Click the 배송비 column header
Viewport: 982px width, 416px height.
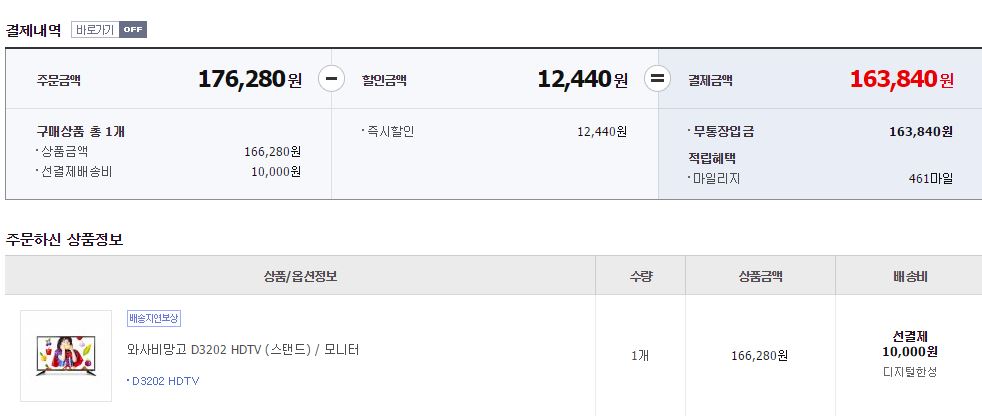coord(910,276)
